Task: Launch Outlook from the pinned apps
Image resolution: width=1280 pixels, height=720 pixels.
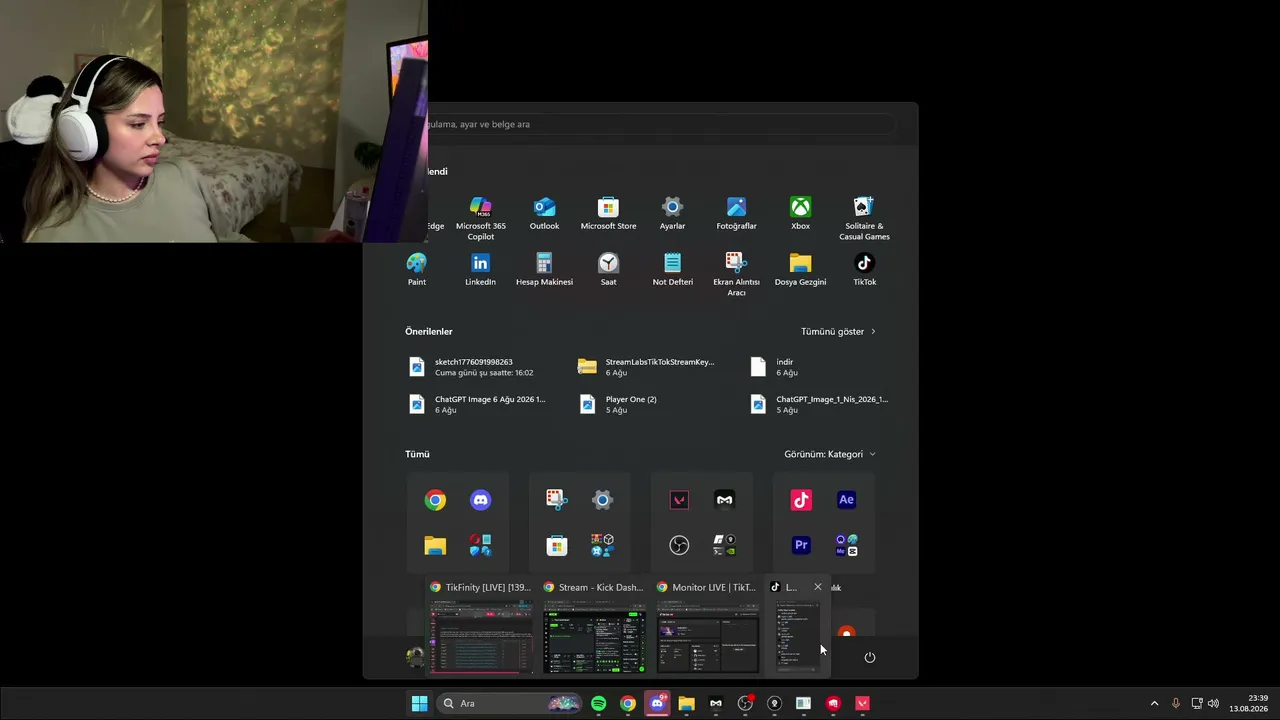Action: (544, 214)
